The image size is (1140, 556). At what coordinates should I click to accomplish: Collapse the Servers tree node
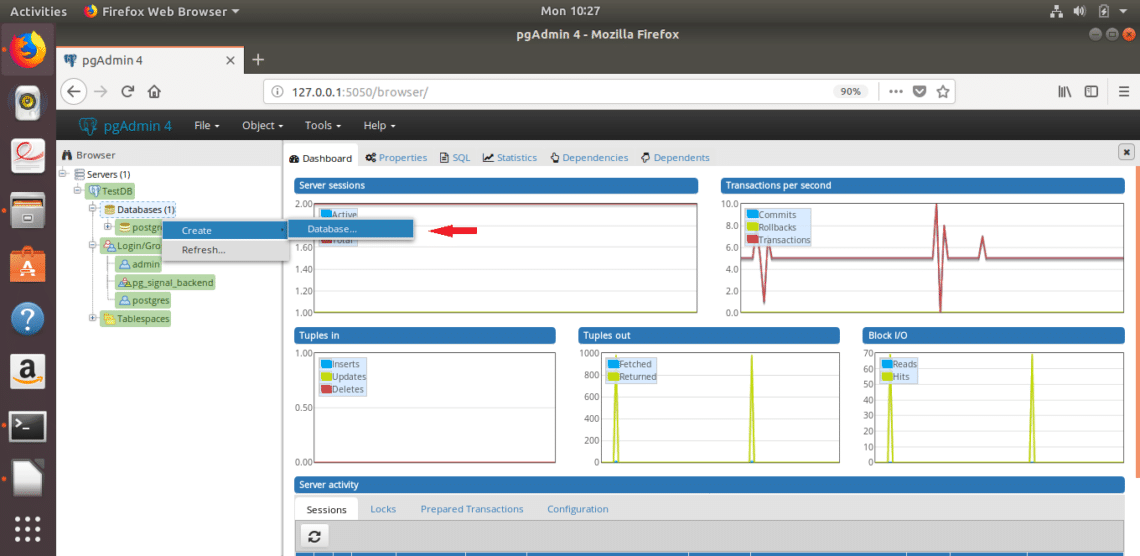coord(64,174)
